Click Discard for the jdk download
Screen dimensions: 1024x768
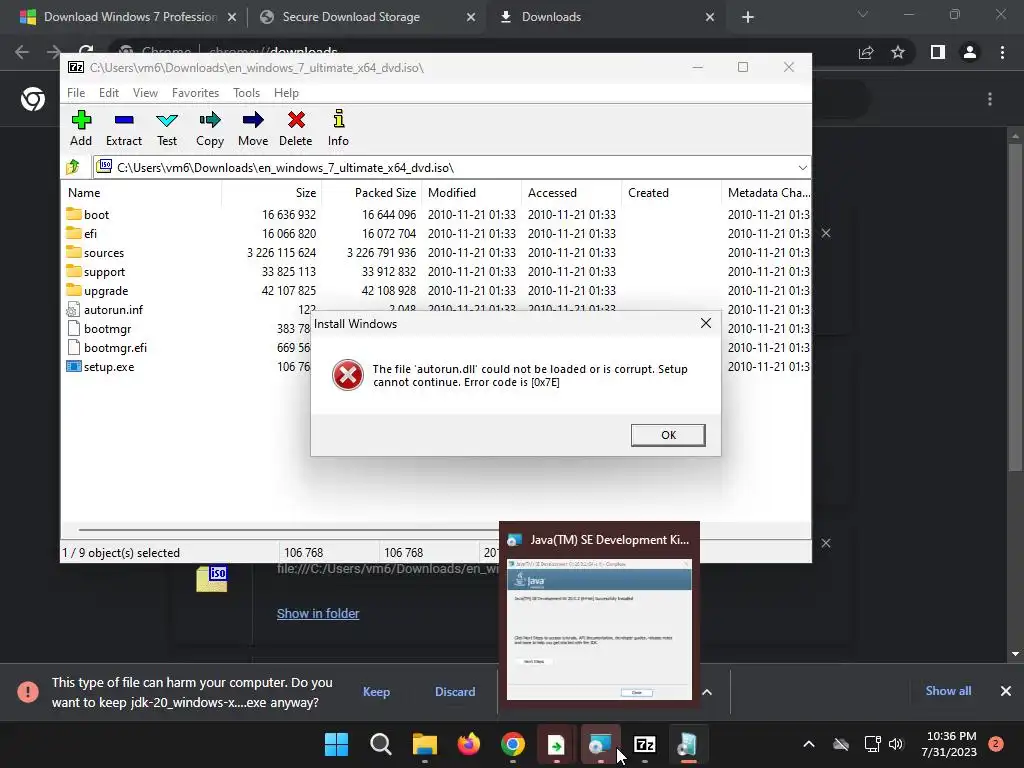(455, 692)
